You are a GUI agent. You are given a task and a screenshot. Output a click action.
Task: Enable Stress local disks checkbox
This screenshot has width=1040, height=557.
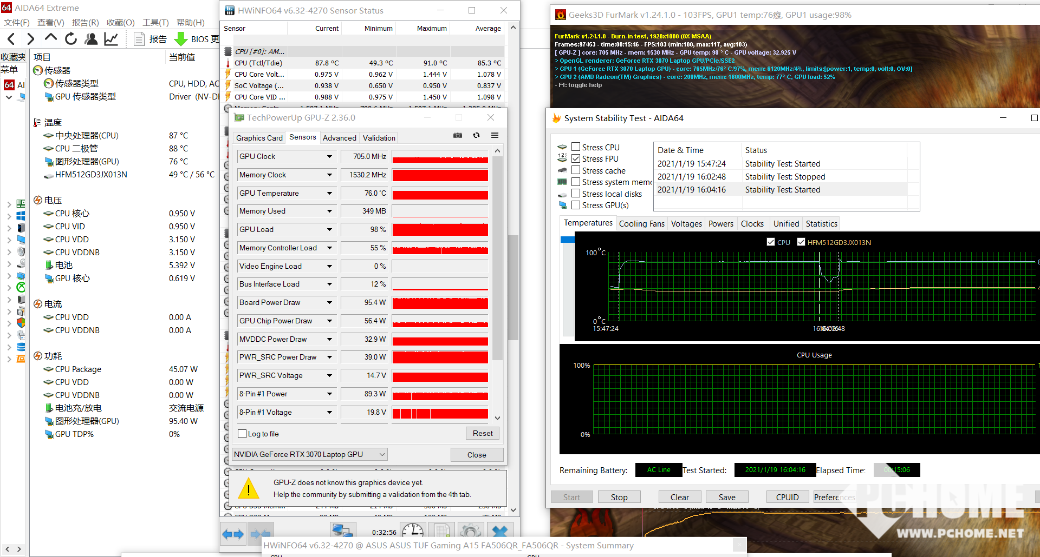[x=576, y=194]
